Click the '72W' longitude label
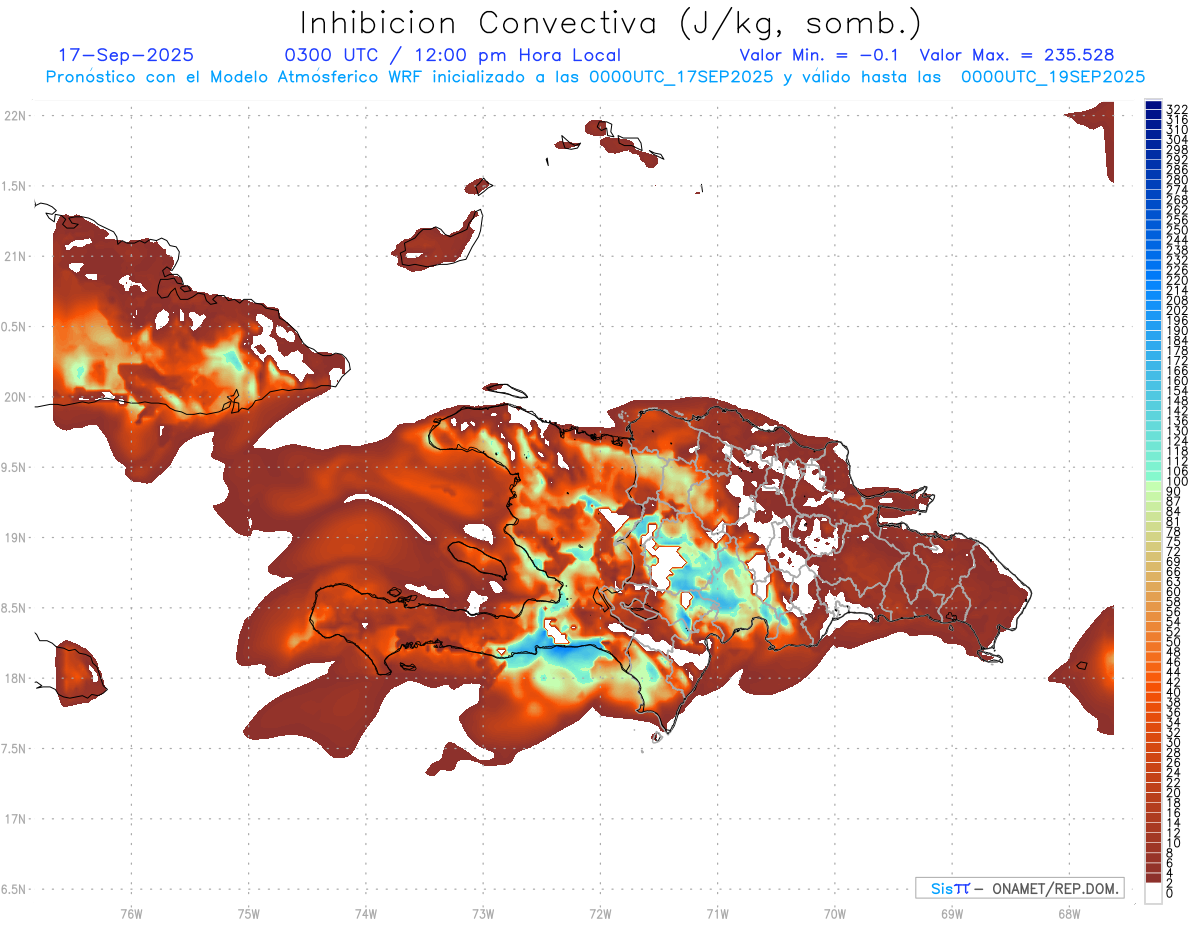Viewport: 1200px width, 927px height. [x=600, y=913]
